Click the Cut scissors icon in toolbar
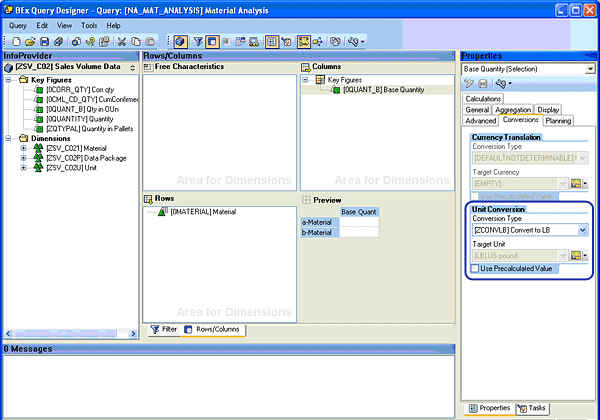This screenshot has height=420, width=600. point(122,41)
